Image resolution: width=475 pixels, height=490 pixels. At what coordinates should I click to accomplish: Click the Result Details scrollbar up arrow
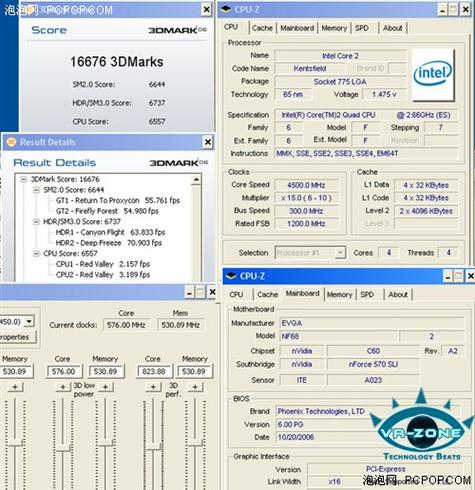click(x=196, y=180)
